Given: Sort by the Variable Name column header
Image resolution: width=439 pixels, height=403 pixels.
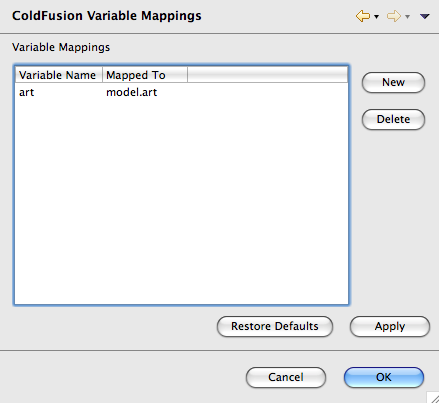Looking at the screenshot, I should coord(59,75).
